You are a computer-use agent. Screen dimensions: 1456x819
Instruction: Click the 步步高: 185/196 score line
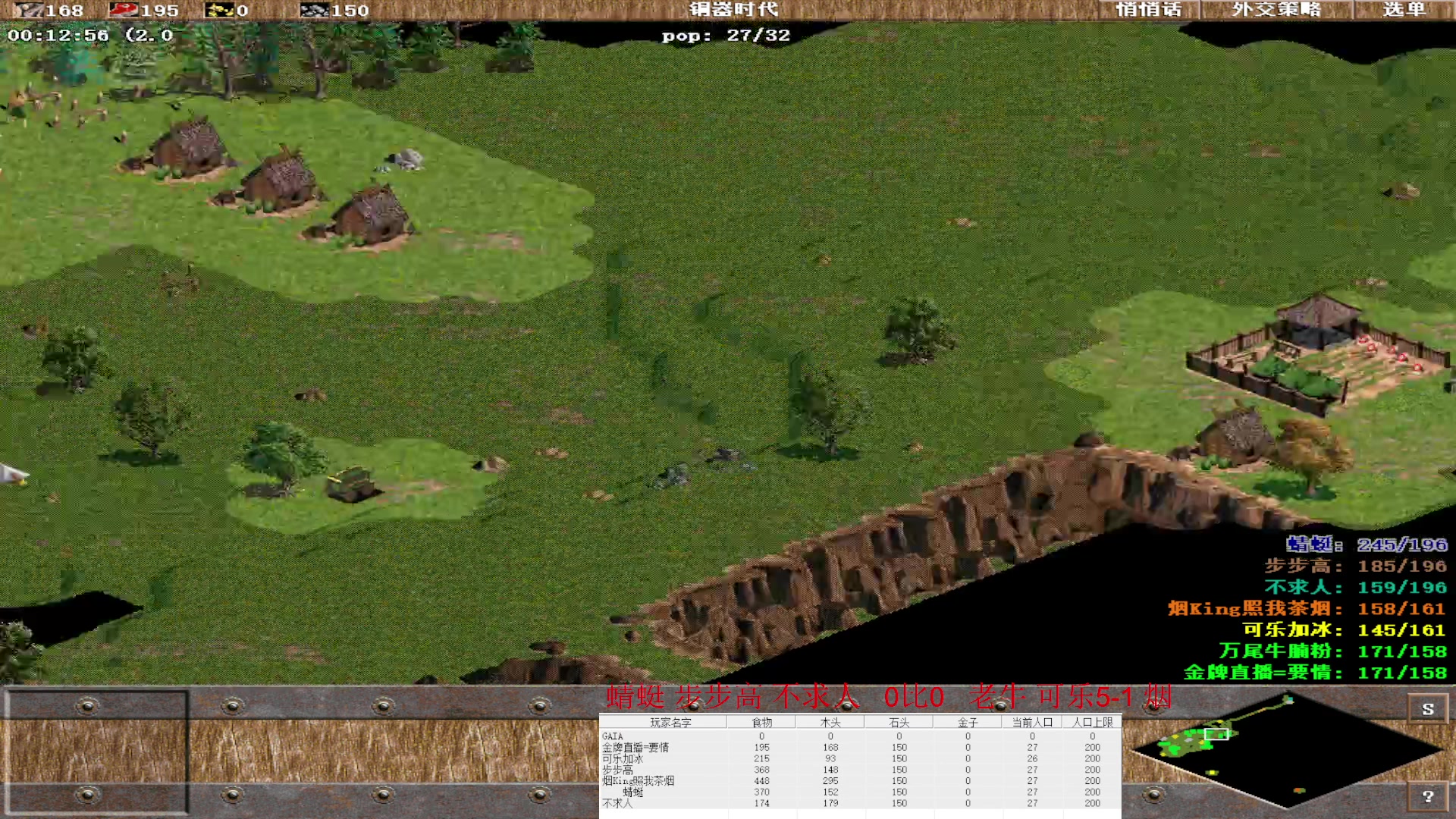1356,566
